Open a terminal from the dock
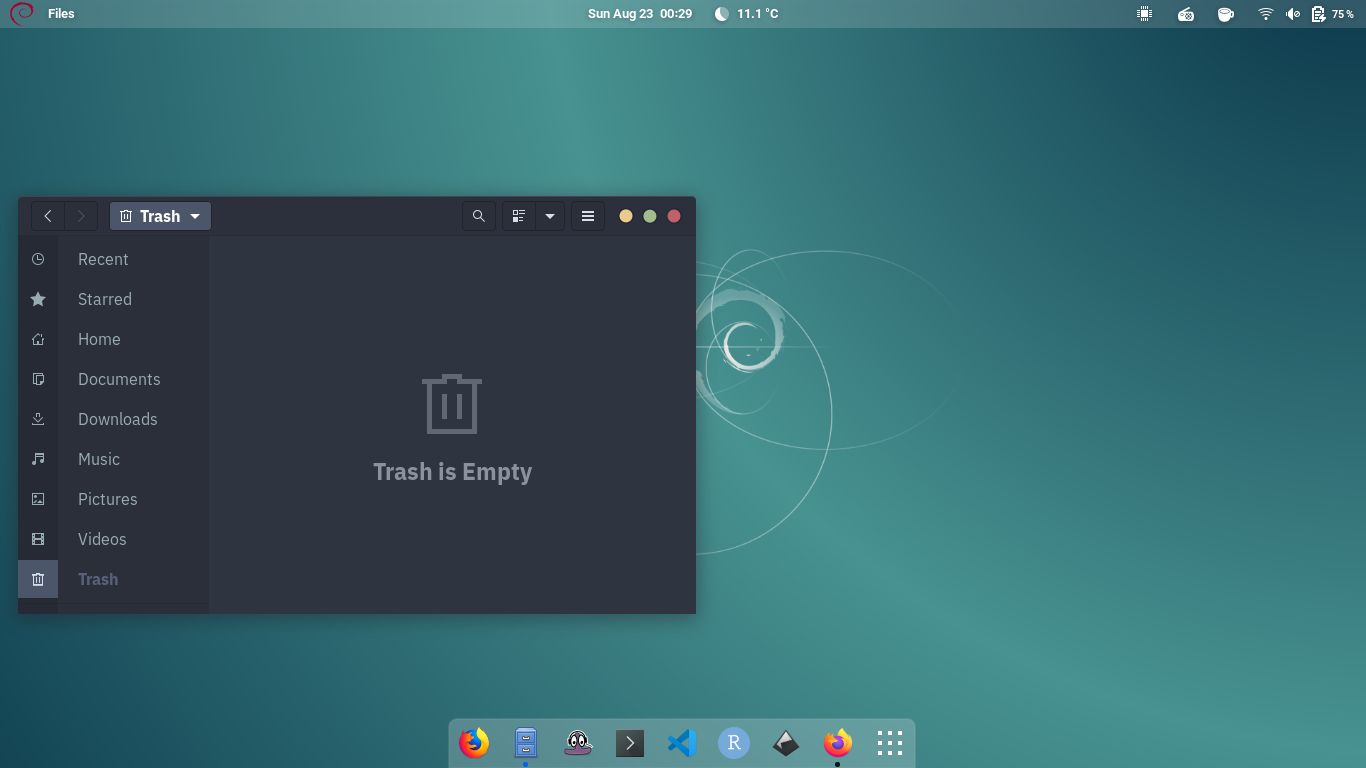 point(630,743)
